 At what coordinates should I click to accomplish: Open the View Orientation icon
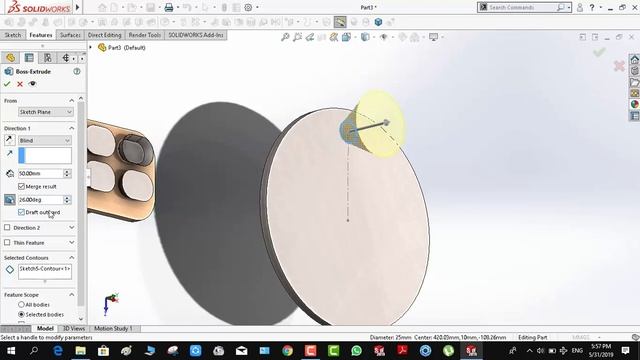point(347,37)
